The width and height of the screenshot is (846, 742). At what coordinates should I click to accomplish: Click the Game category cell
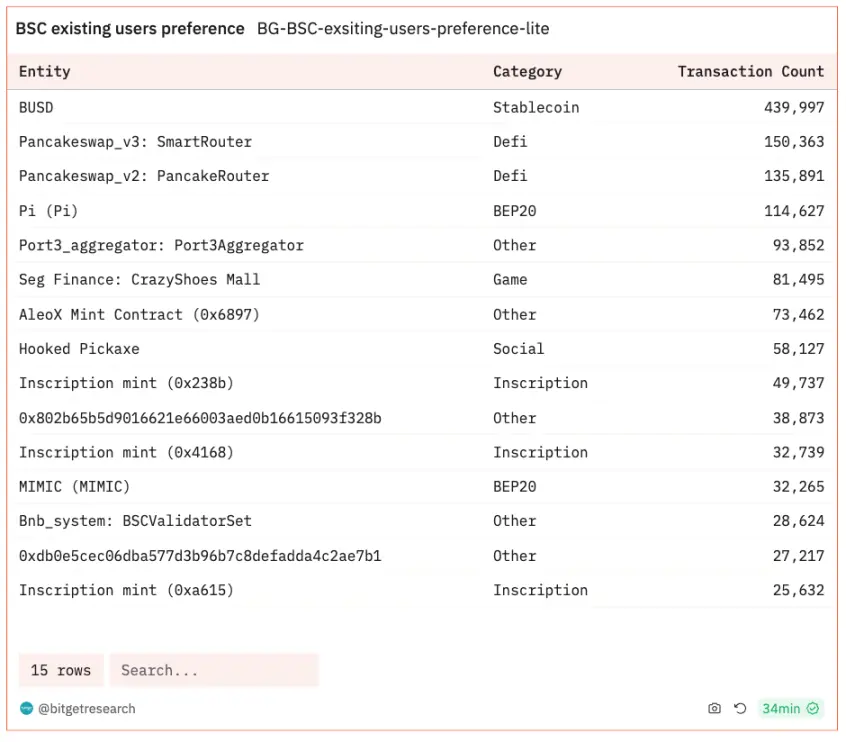(510, 280)
